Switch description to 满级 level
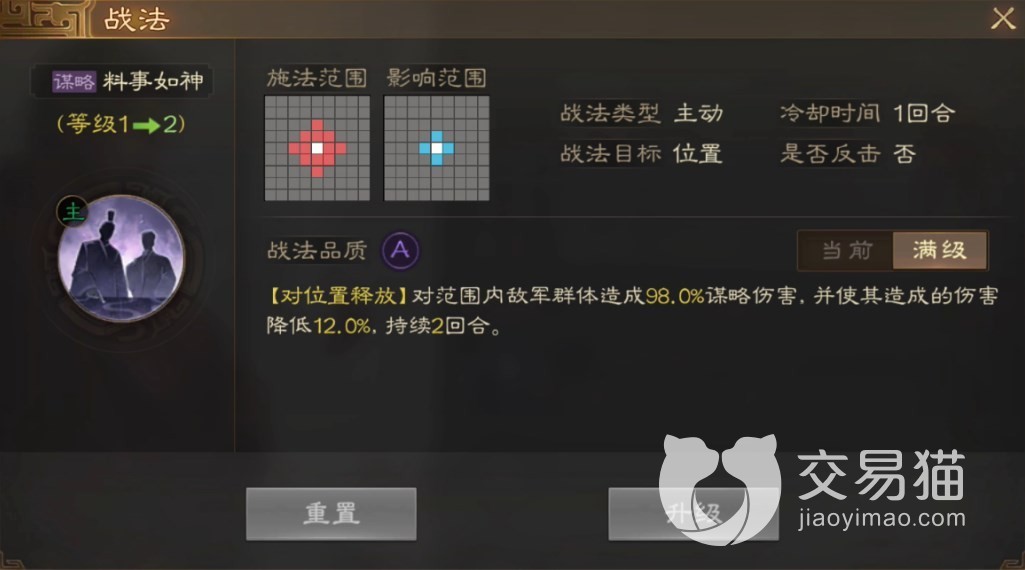 pos(939,250)
